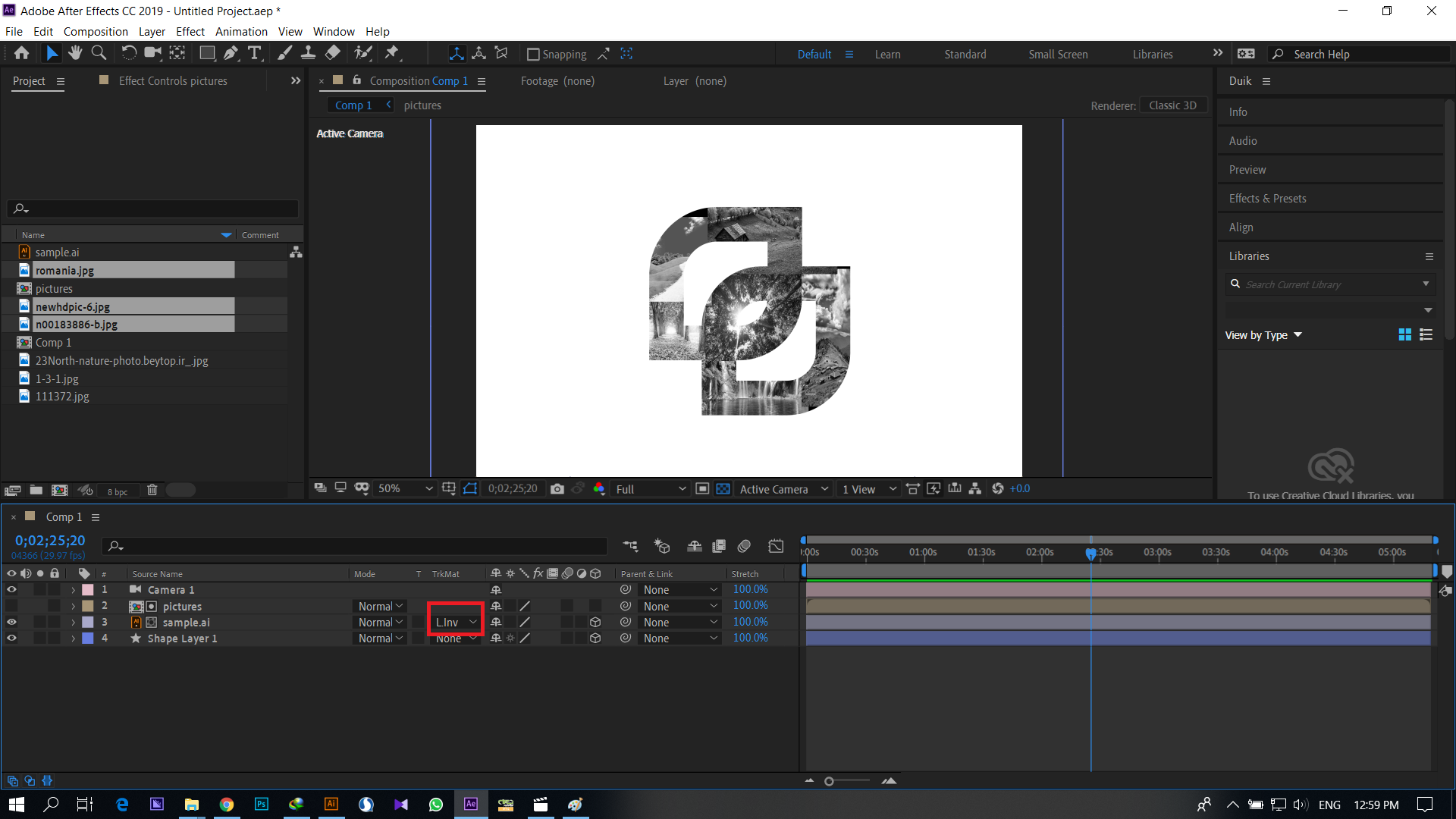Image resolution: width=1456 pixels, height=819 pixels.
Task: Open Graph Editor icon in timeline
Action: pos(776,545)
